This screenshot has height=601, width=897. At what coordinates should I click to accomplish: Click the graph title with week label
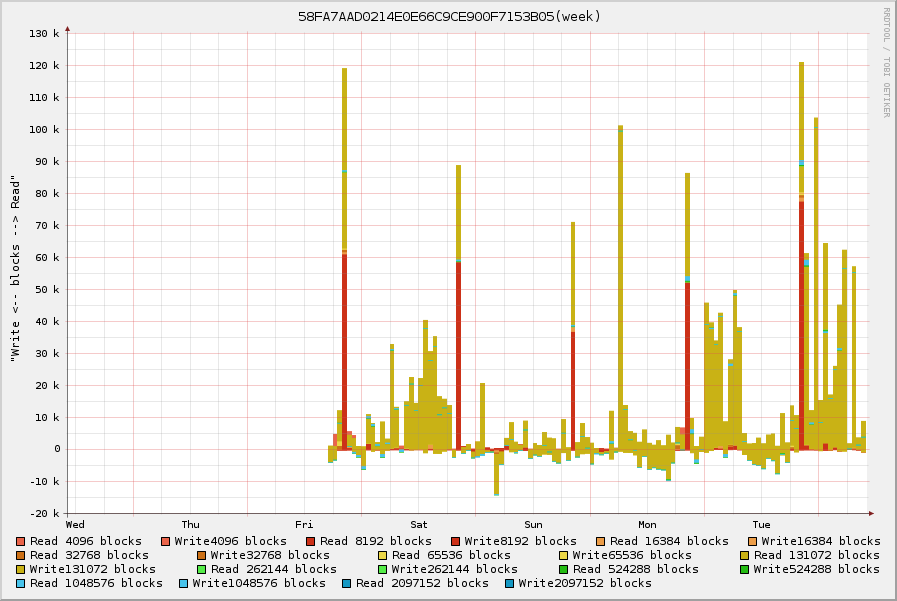tap(449, 17)
